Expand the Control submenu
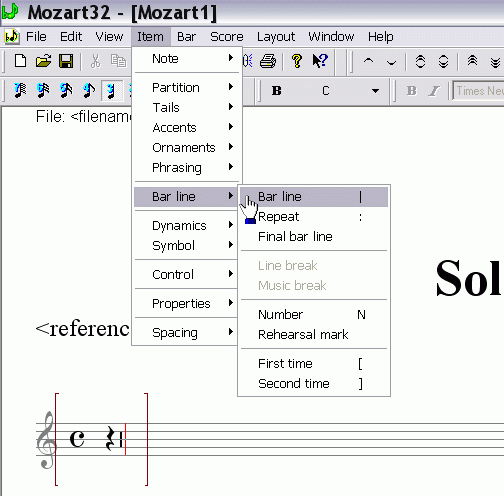Image resolution: width=504 pixels, height=496 pixels. [x=187, y=275]
